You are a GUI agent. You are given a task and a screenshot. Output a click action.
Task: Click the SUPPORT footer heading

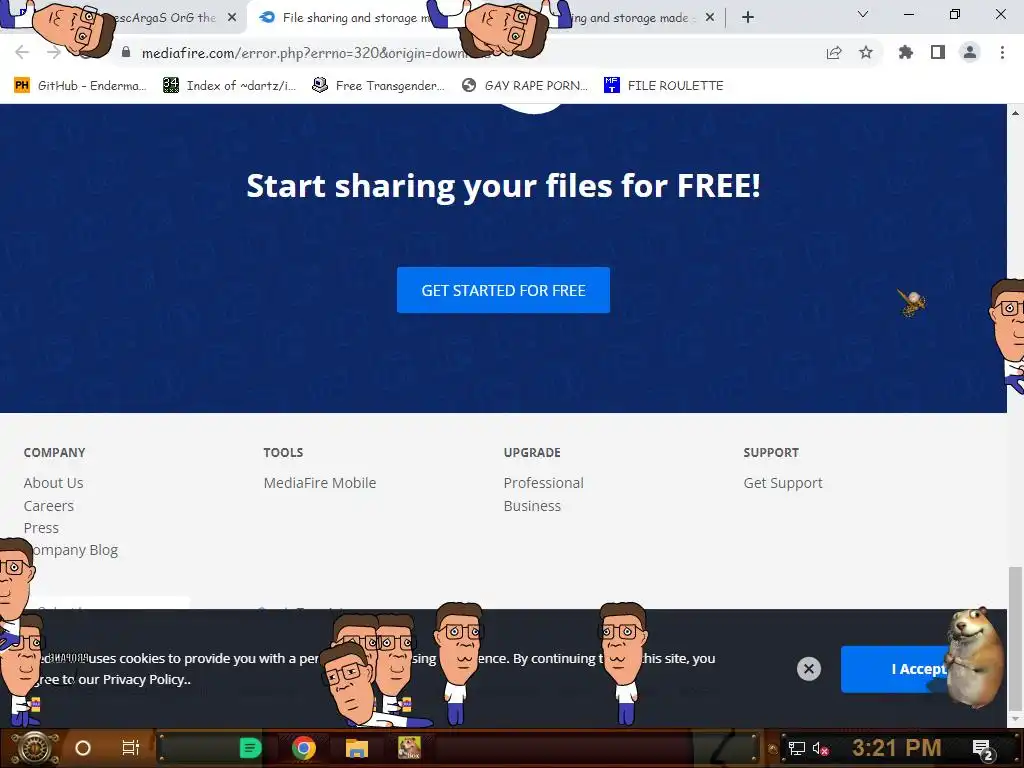tap(771, 453)
